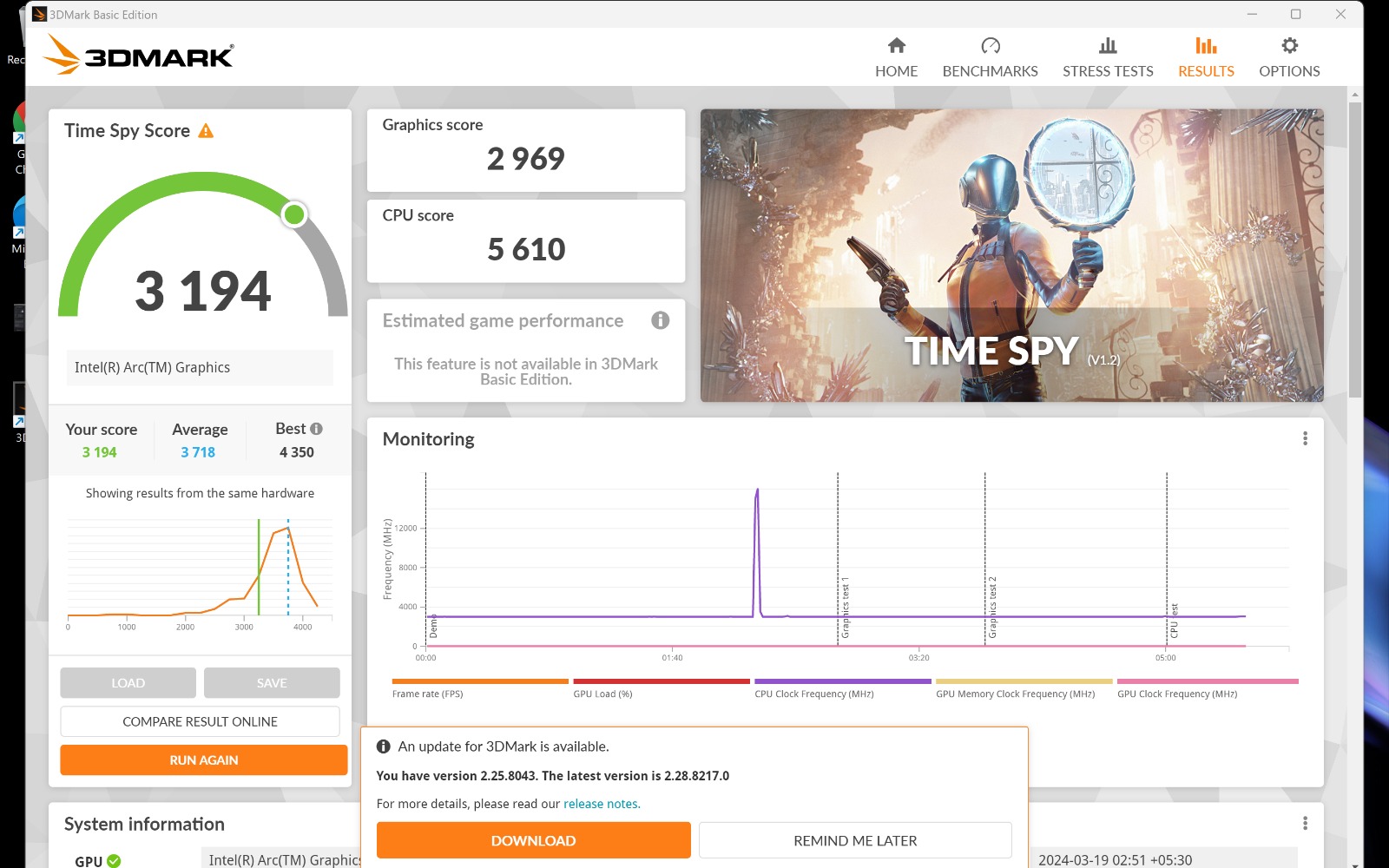Click REMIND ME LATER button
This screenshot has width=1389, height=868.
click(855, 840)
